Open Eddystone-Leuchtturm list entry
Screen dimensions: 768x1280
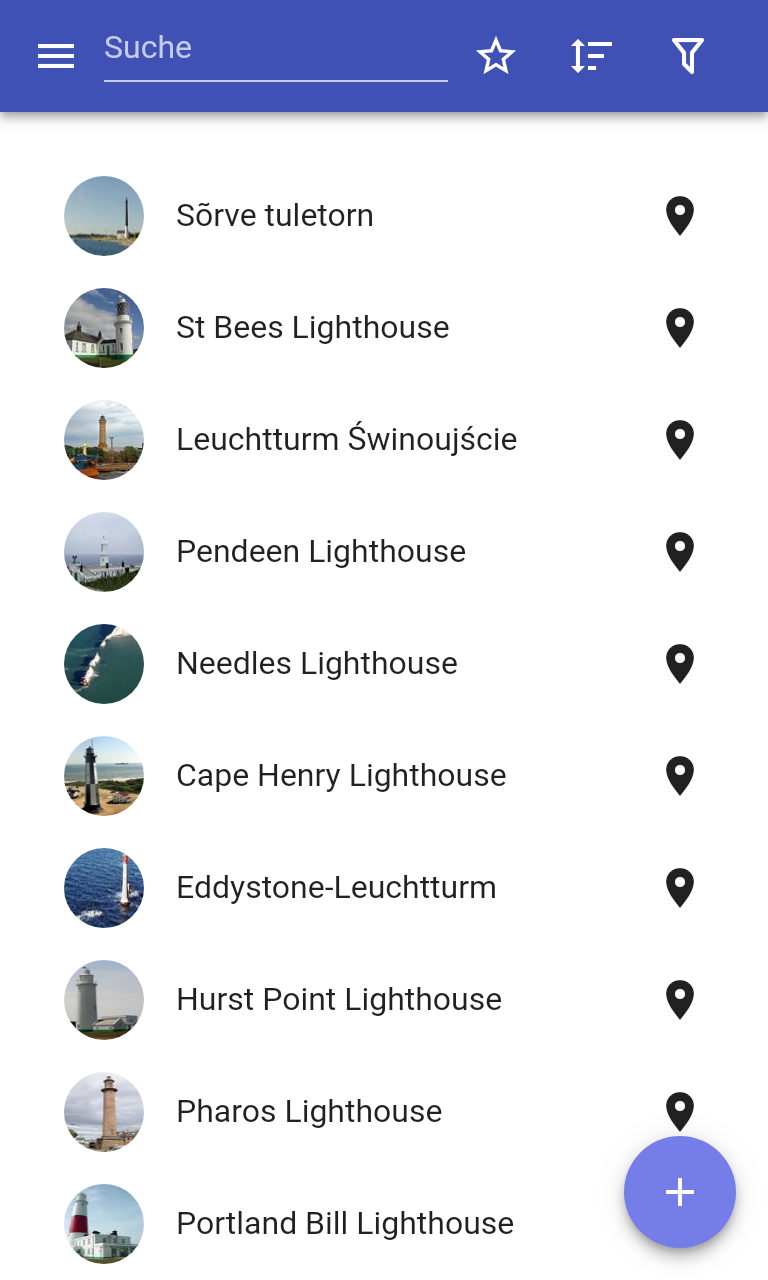click(384, 888)
